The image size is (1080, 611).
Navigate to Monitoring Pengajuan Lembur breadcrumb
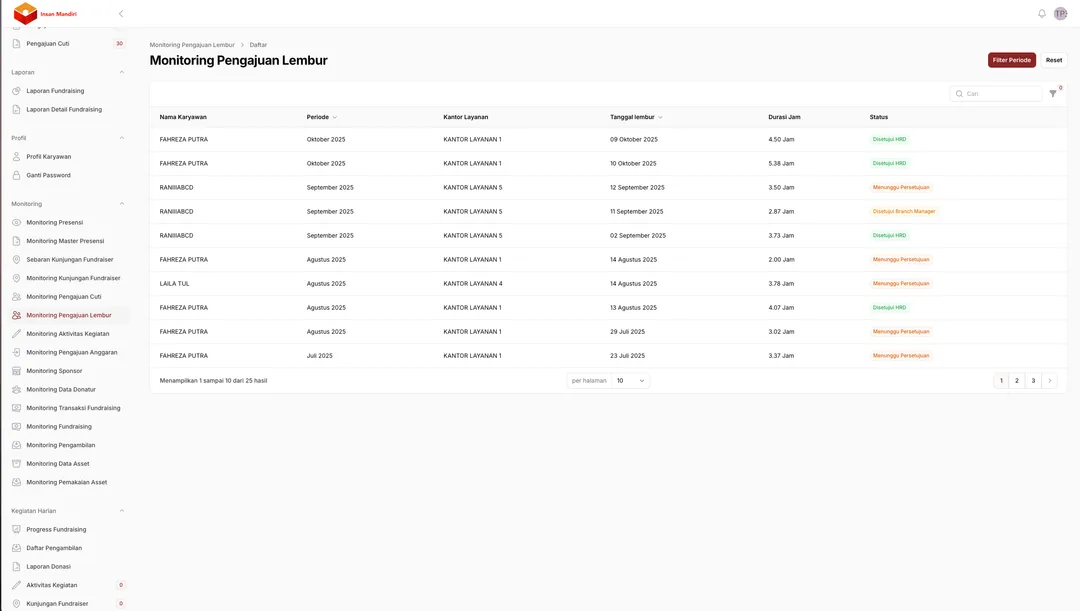(191, 43)
